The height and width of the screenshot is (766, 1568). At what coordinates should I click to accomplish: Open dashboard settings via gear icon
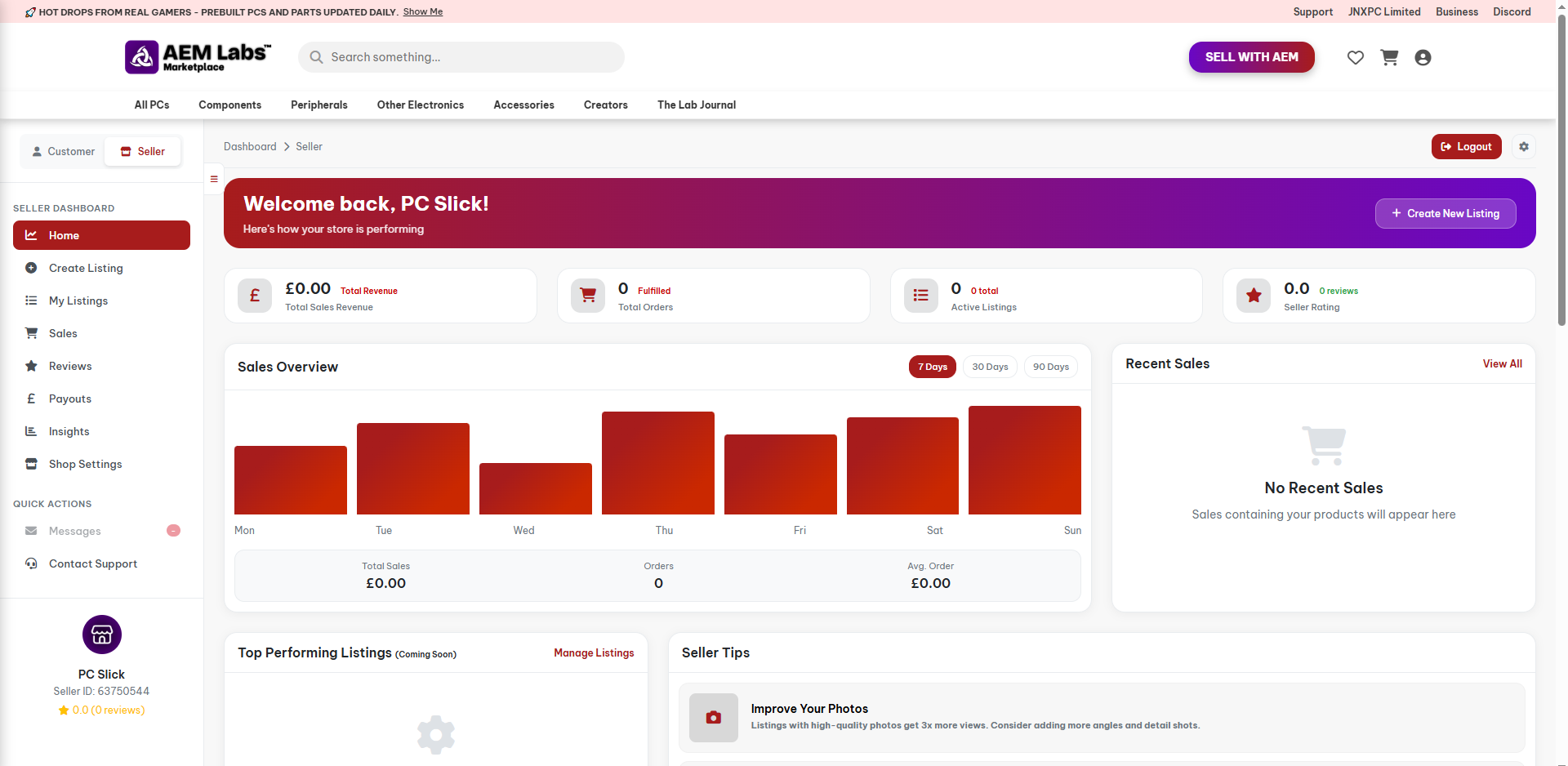pos(1524,146)
